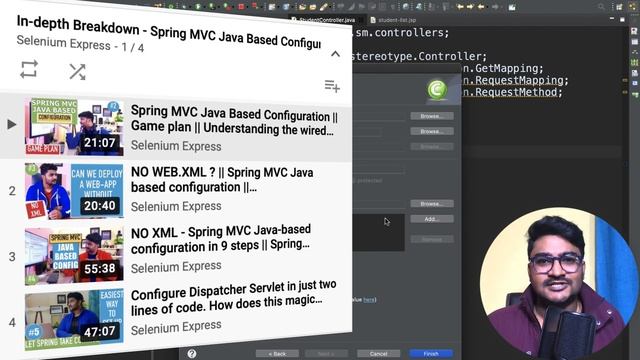Image resolution: width=640 pixels, height=360 pixels.
Task: Open the 'Game Plan' thumbnail of the first video
Action: [x=74, y=127]
